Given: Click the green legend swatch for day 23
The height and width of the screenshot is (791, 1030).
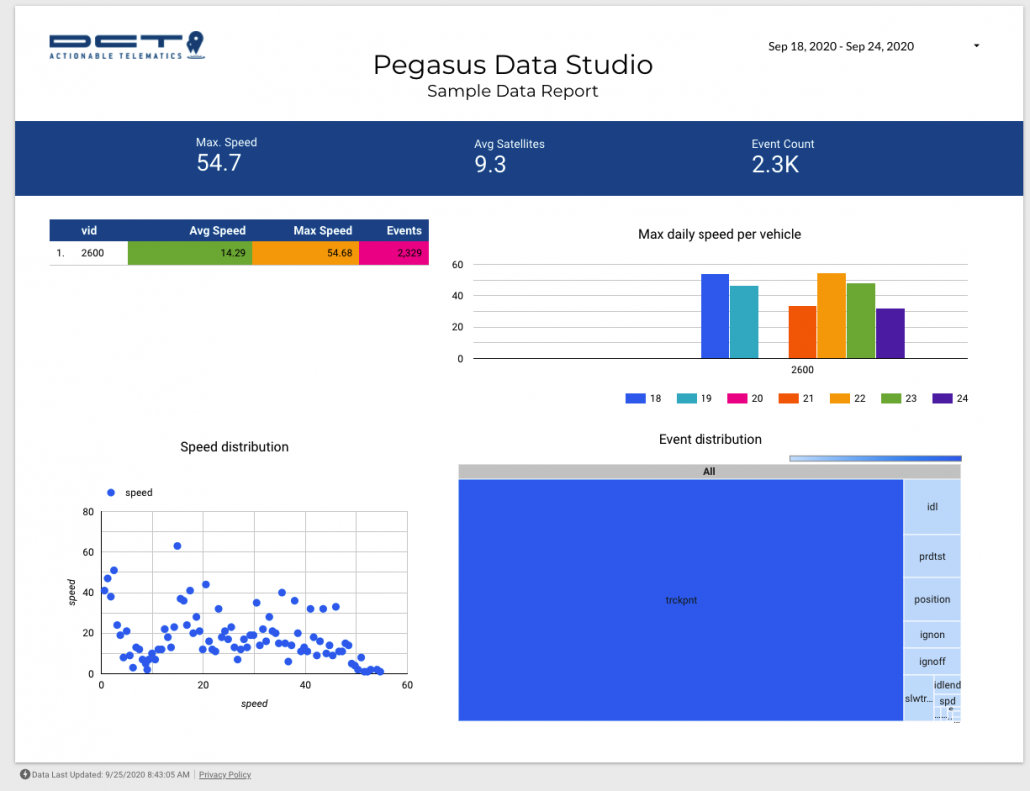Looking at the screenshot, I should (x=891, y=398).
